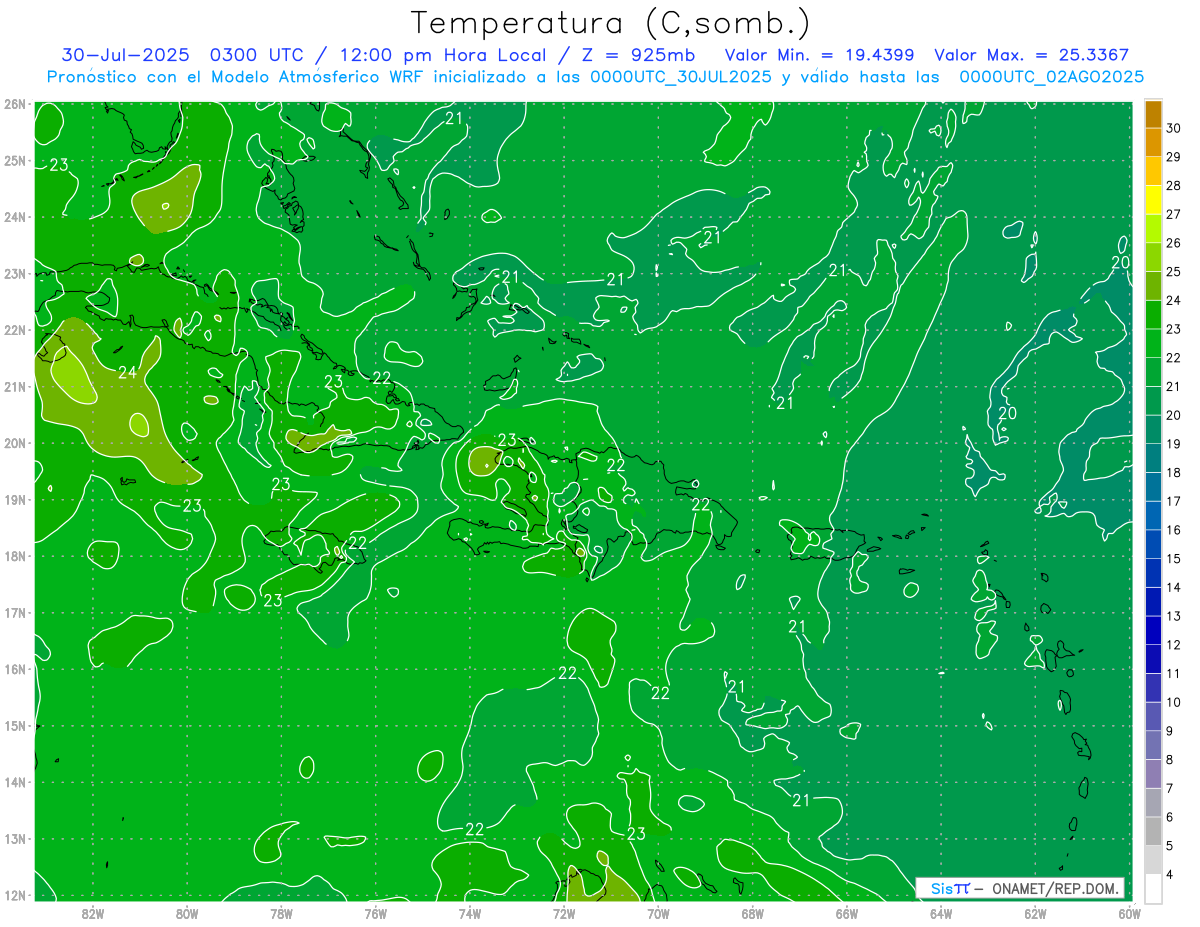Click the 30-Jul-2025 date label
This screenshot has width=1200, height=927.
click(125, 55)
